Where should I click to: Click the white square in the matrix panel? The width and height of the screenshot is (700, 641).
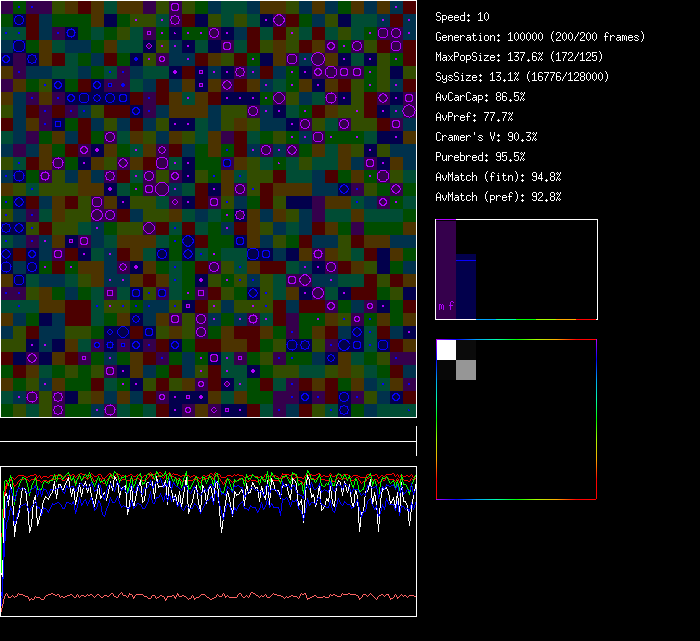[446, 349]
